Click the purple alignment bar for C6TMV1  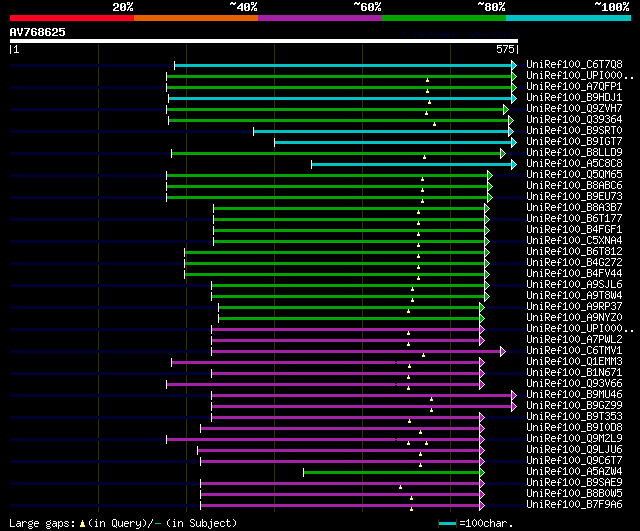point(356,351)
